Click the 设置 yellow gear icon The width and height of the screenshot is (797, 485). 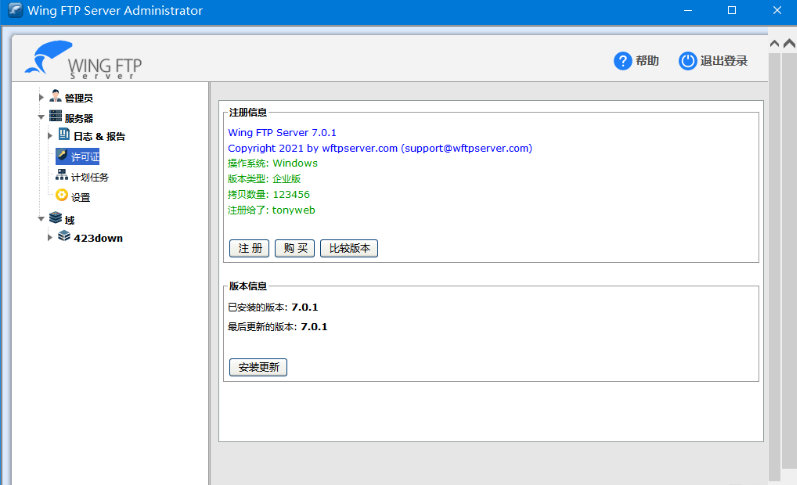click(x=62, y=195)
